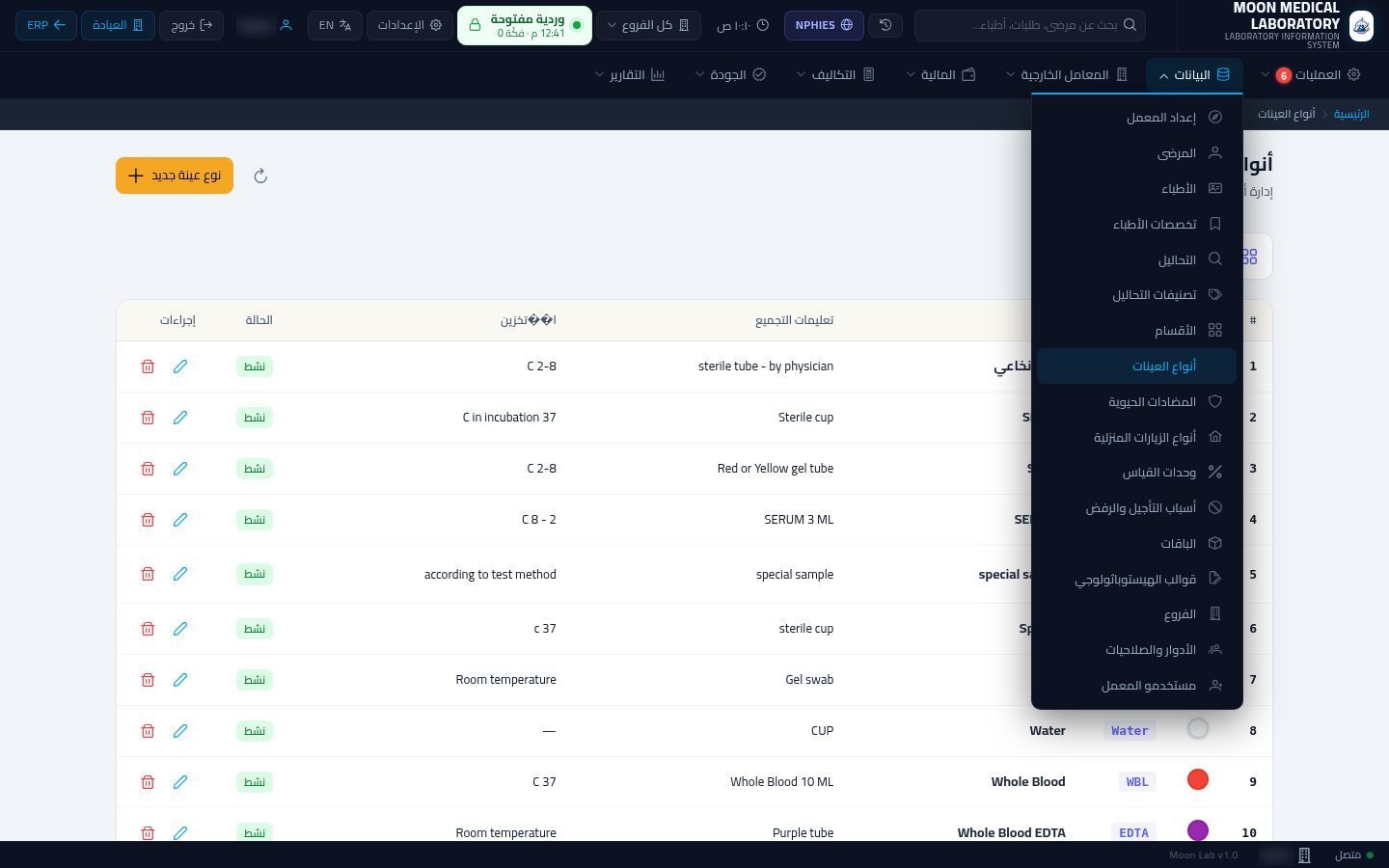Delete the Whole Blood 10 ML row

pyautogui.click(x=148, y=782)
